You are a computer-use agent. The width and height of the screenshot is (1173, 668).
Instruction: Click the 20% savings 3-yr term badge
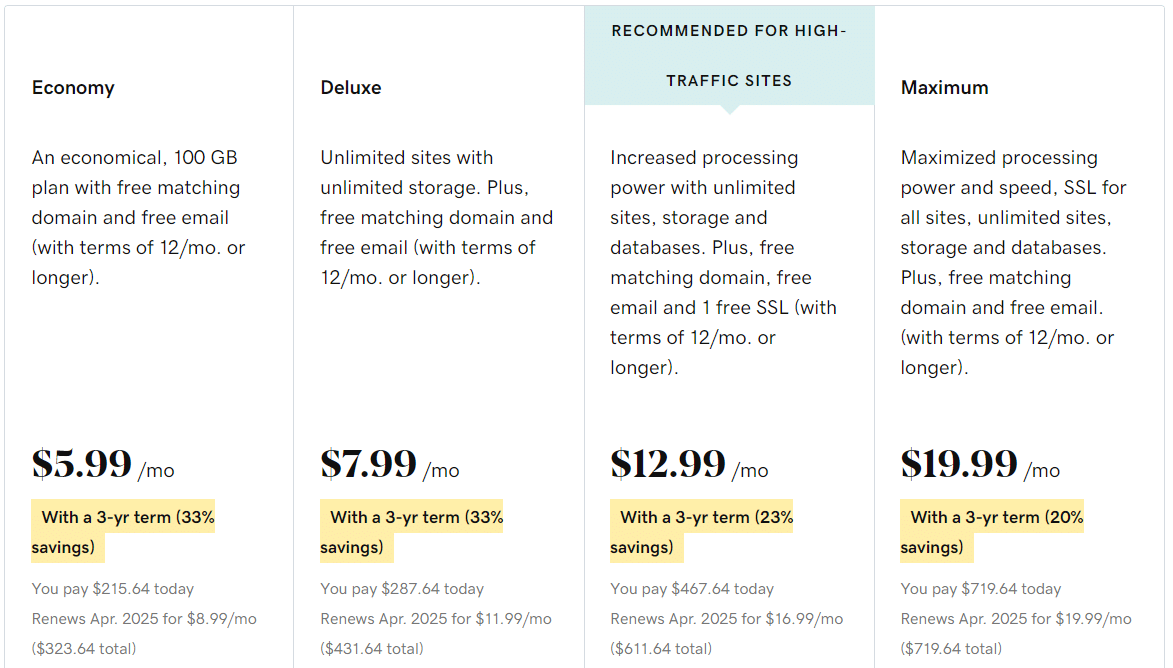(x=992, y=531)
